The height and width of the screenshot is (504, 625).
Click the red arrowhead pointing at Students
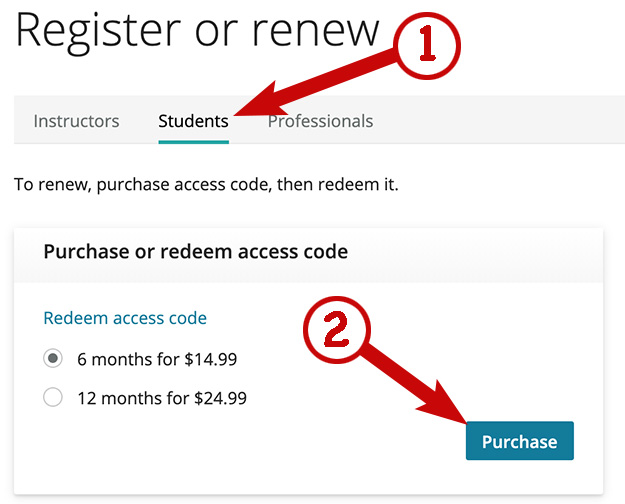pyautogui.click(x=259, y=104)
